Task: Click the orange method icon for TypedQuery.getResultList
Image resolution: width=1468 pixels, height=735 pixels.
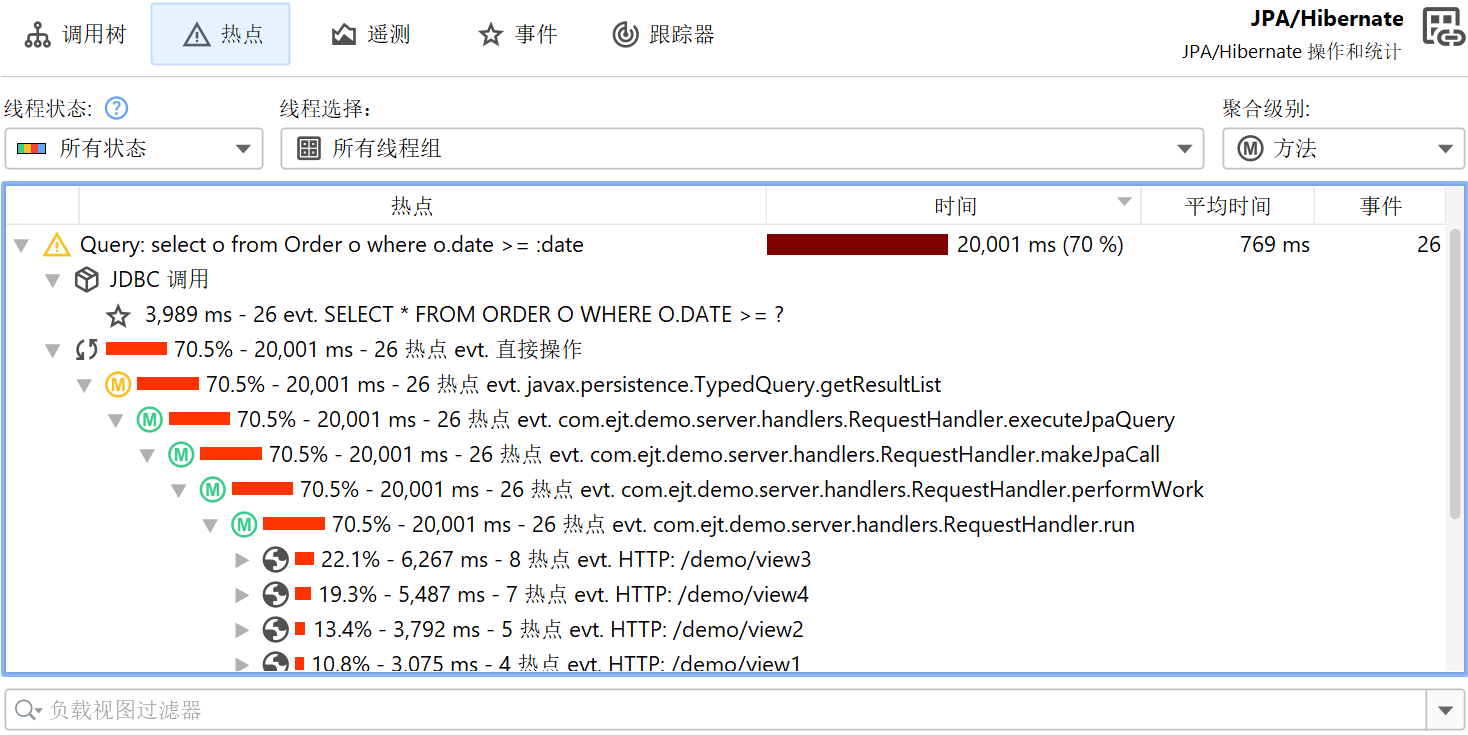Action: pyautogui.click(x=118, y=385)
